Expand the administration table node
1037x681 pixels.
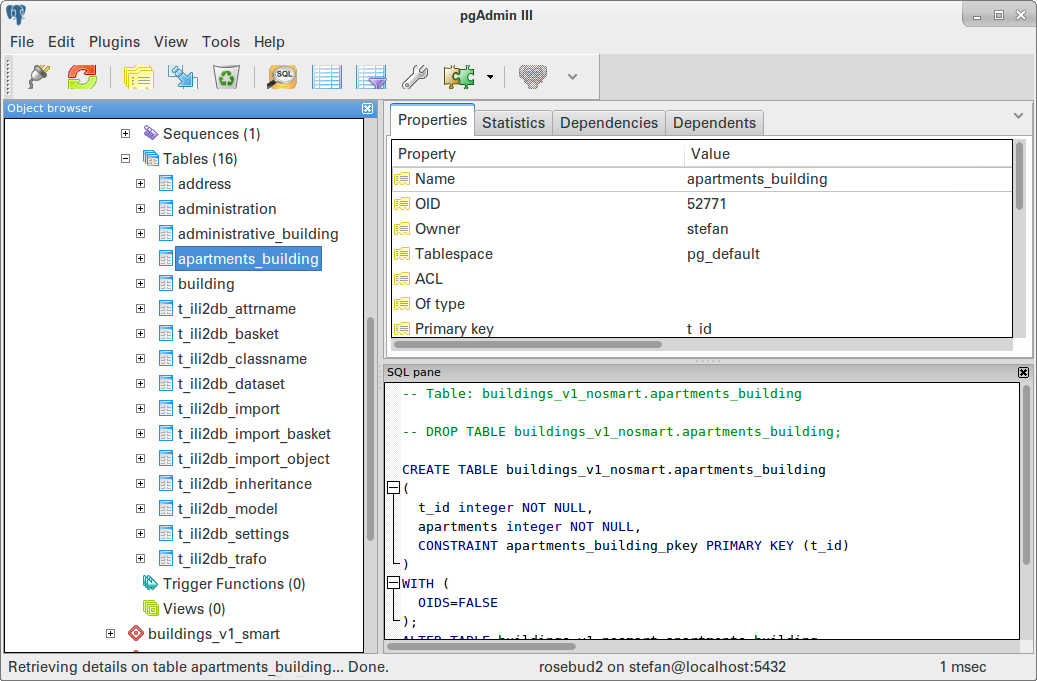click(140, 209)
